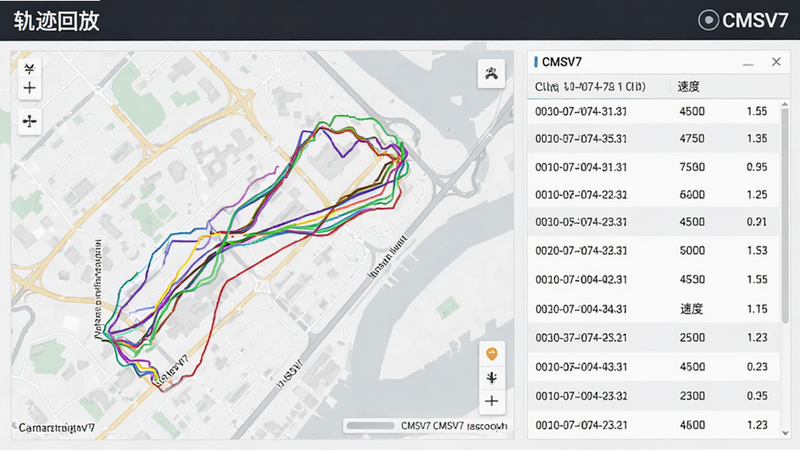Click the first column header in the table
The width and height of the screenshot is (800, 450).
click(x=590, y=87)
